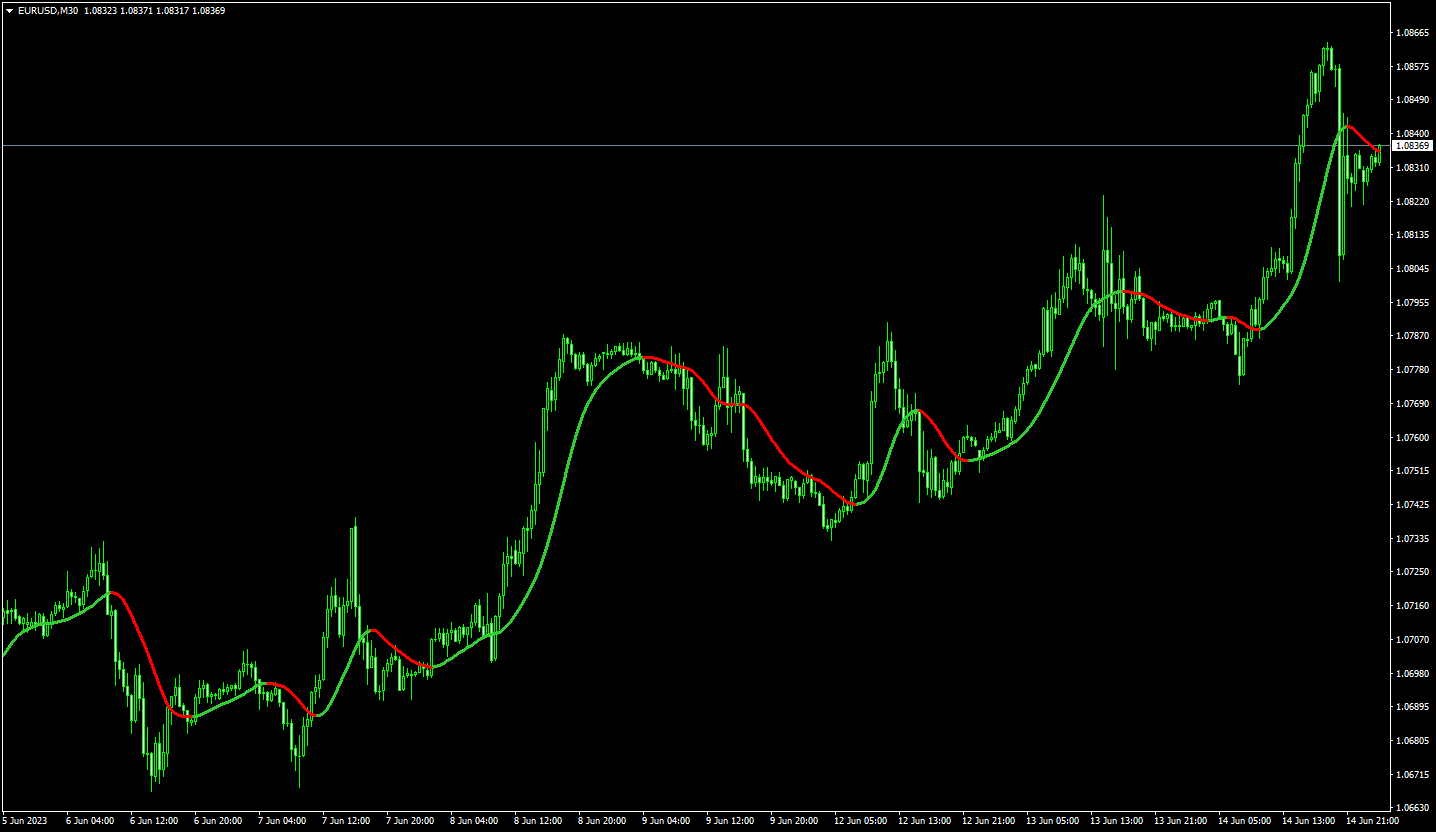
Task: Click the 8 Jun 20:00 time label
Action: click(x=602, y=821)
